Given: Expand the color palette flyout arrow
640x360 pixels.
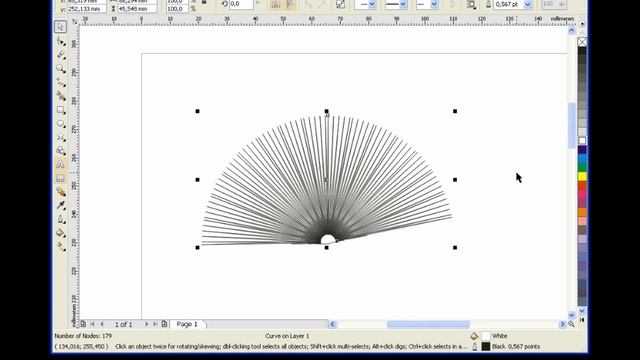Looking at the screenshot, I should pyautogui.click(x=582, y=320).
